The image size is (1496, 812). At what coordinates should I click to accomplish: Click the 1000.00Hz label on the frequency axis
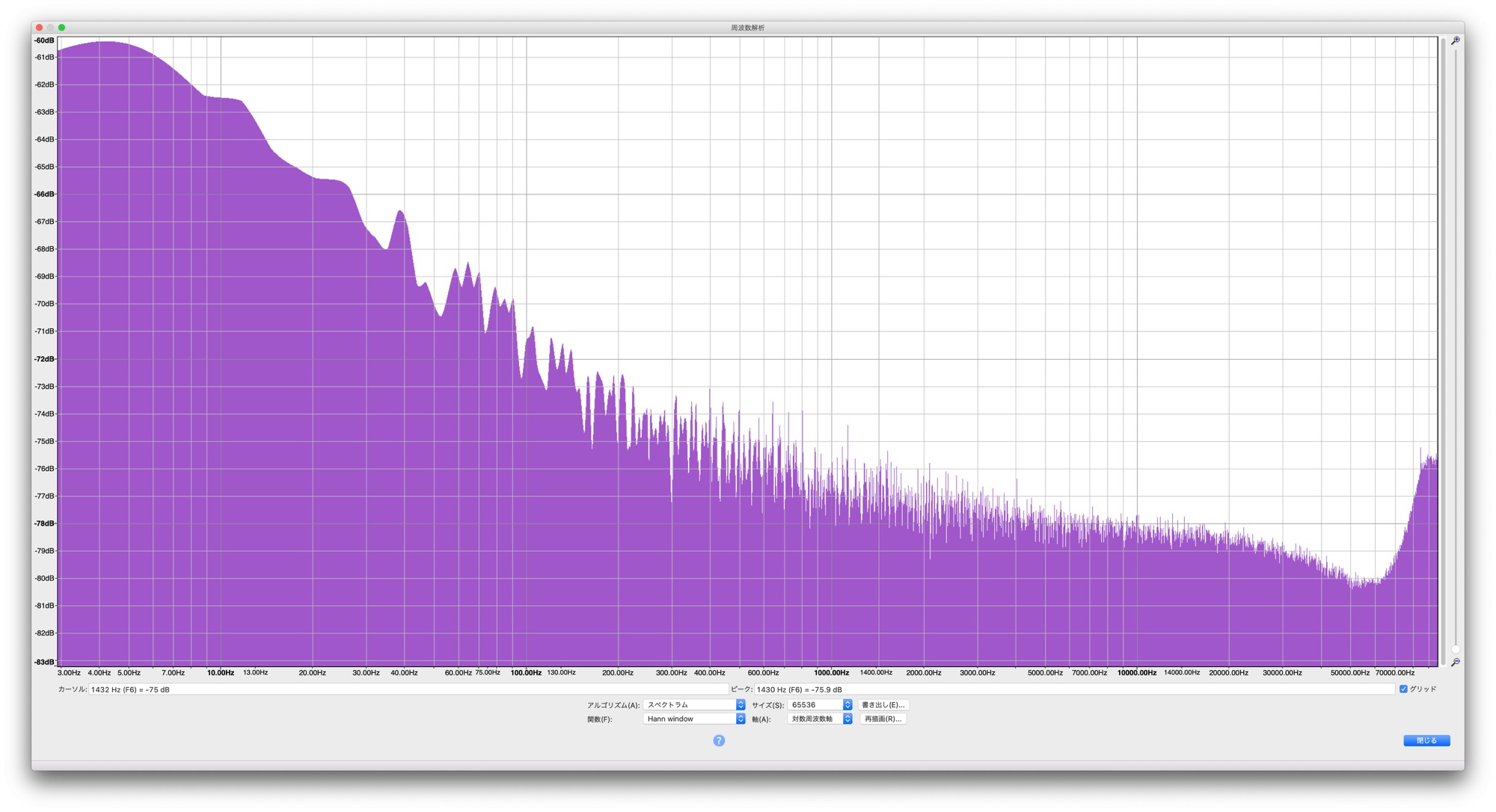pyautogui.click(x=832, y=673)
